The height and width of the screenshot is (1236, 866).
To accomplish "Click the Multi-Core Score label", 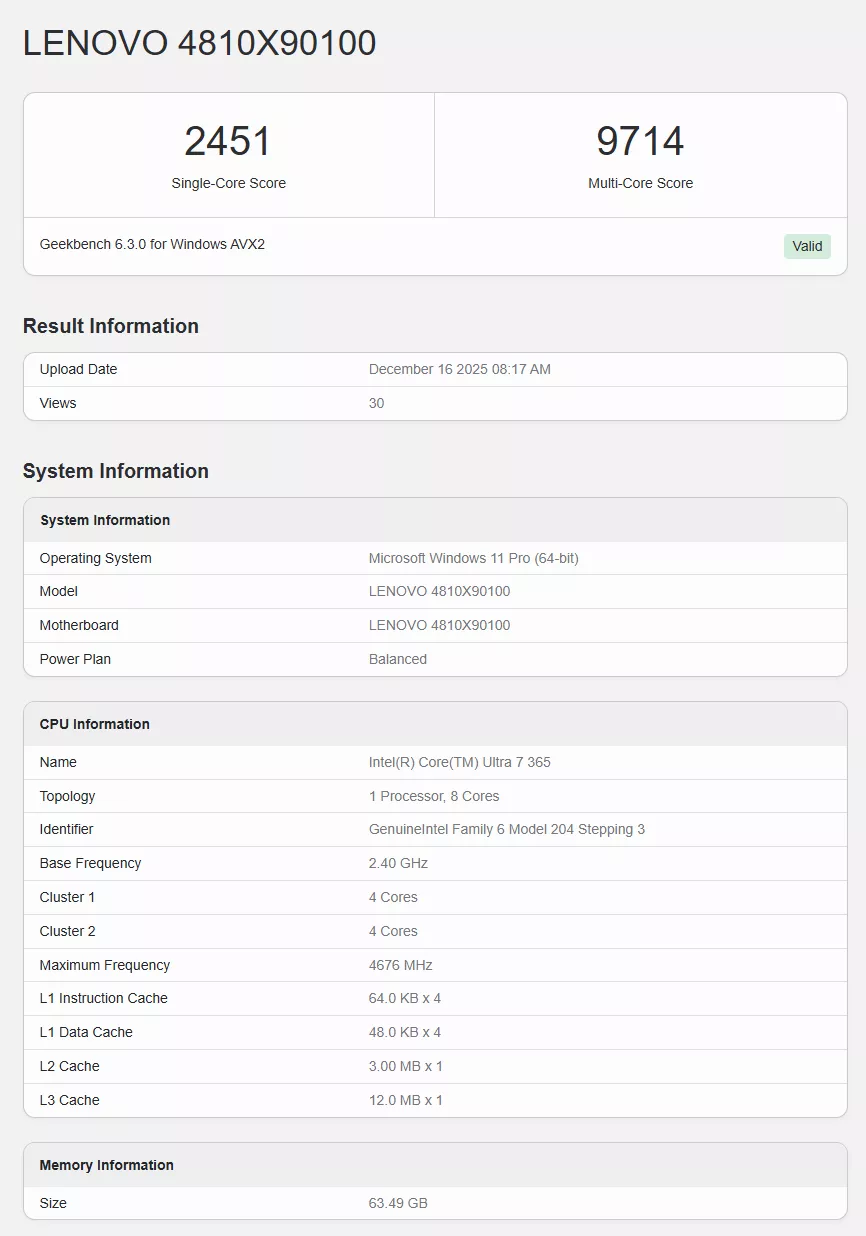I will click(x=640, y=183).
